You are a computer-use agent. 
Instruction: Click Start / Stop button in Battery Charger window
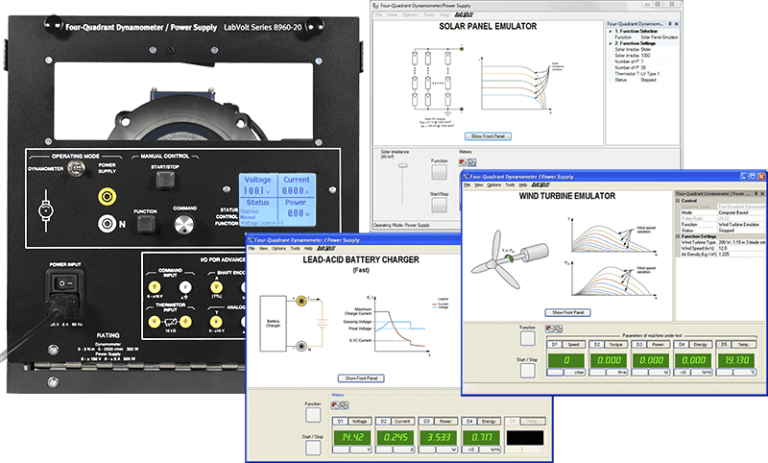(313, 447)
